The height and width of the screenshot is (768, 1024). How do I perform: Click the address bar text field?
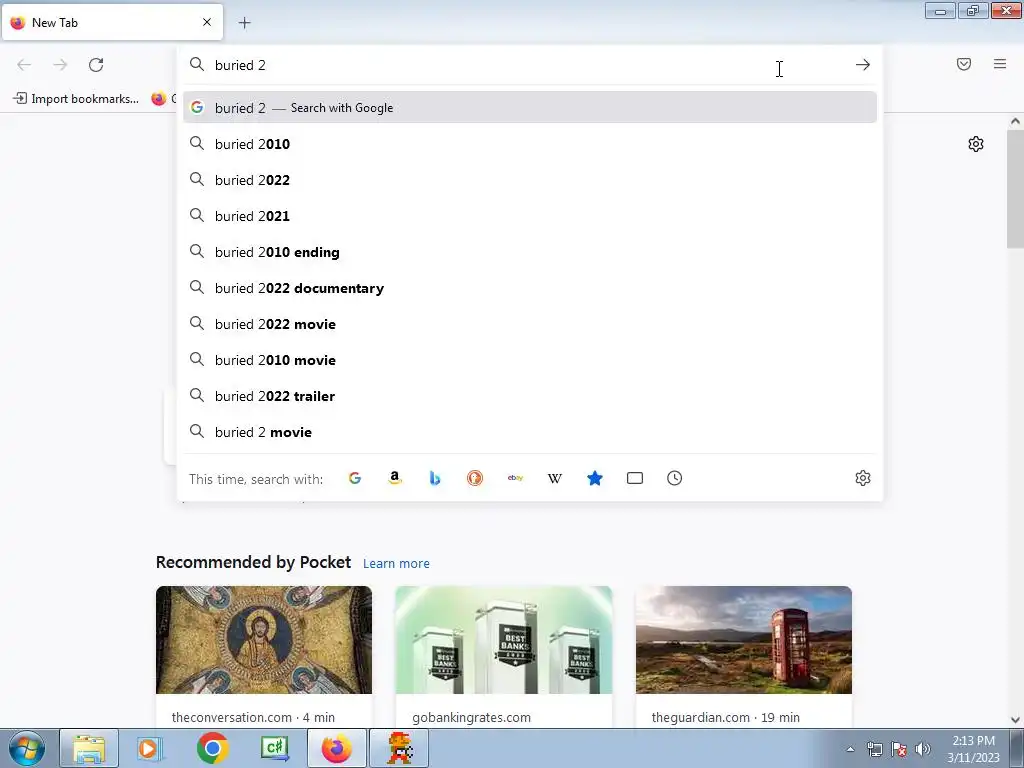529,65
